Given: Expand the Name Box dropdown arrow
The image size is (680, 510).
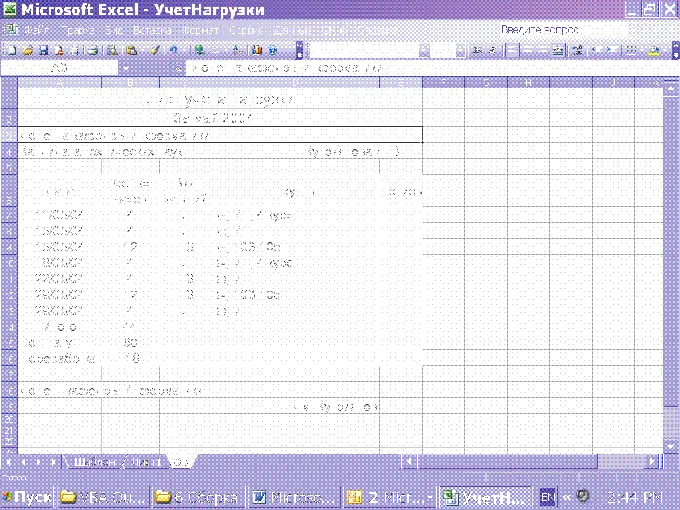Looking at the screenshot, I should point(125,68).
